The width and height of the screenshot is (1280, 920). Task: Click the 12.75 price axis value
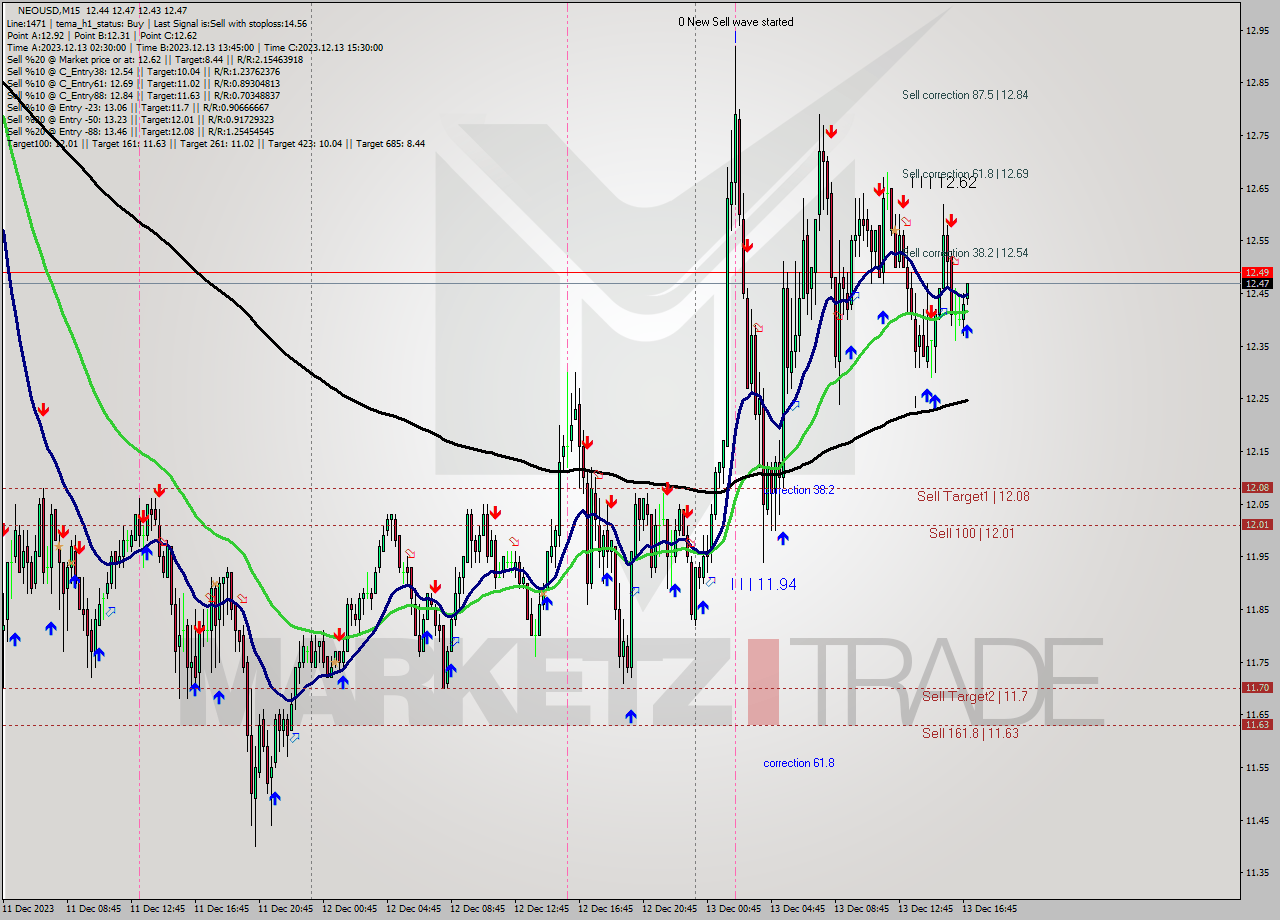pyautogui.click(x=1257, y=135)
